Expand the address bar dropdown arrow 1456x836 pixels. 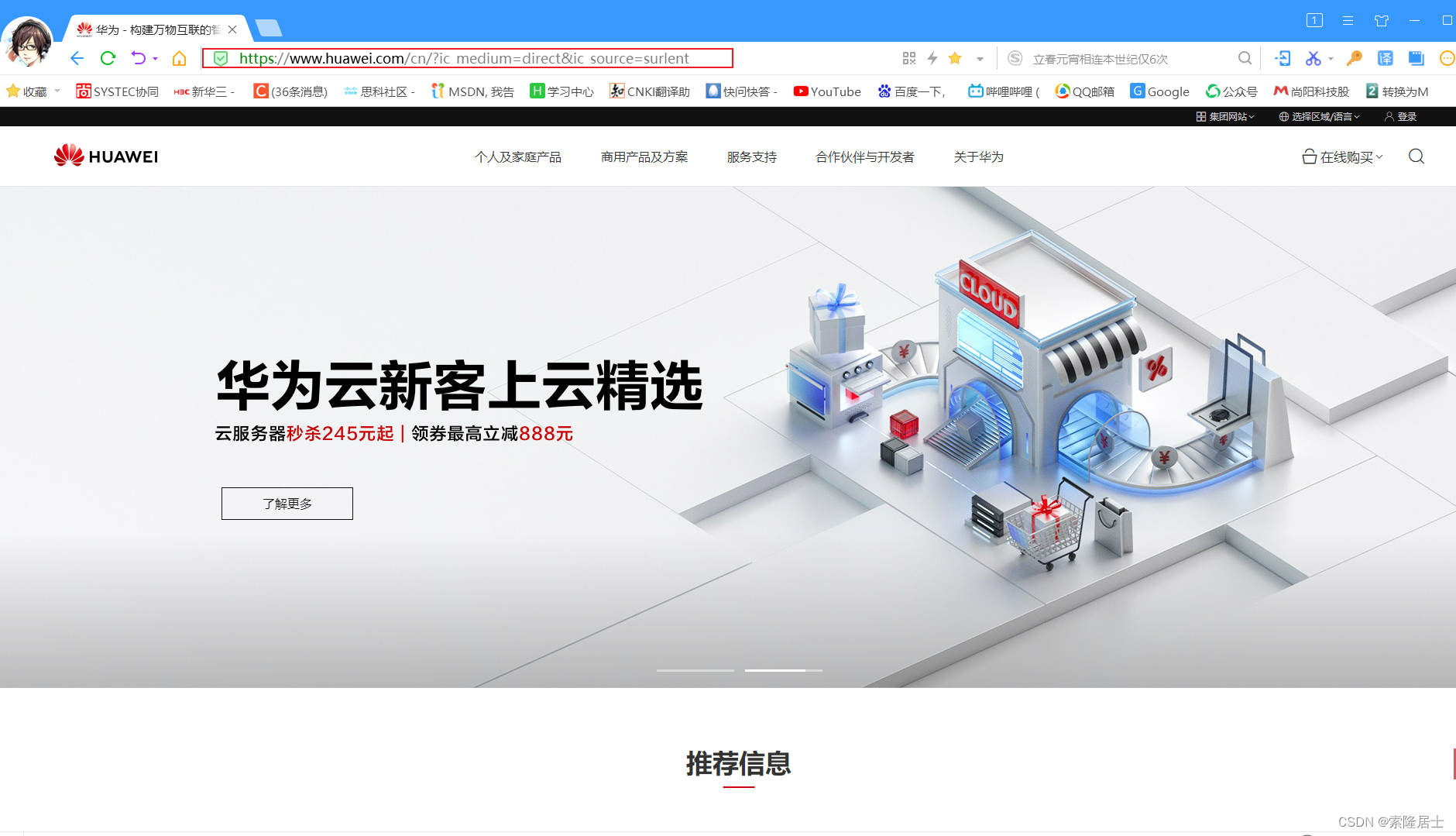click(x=980, y=59)
